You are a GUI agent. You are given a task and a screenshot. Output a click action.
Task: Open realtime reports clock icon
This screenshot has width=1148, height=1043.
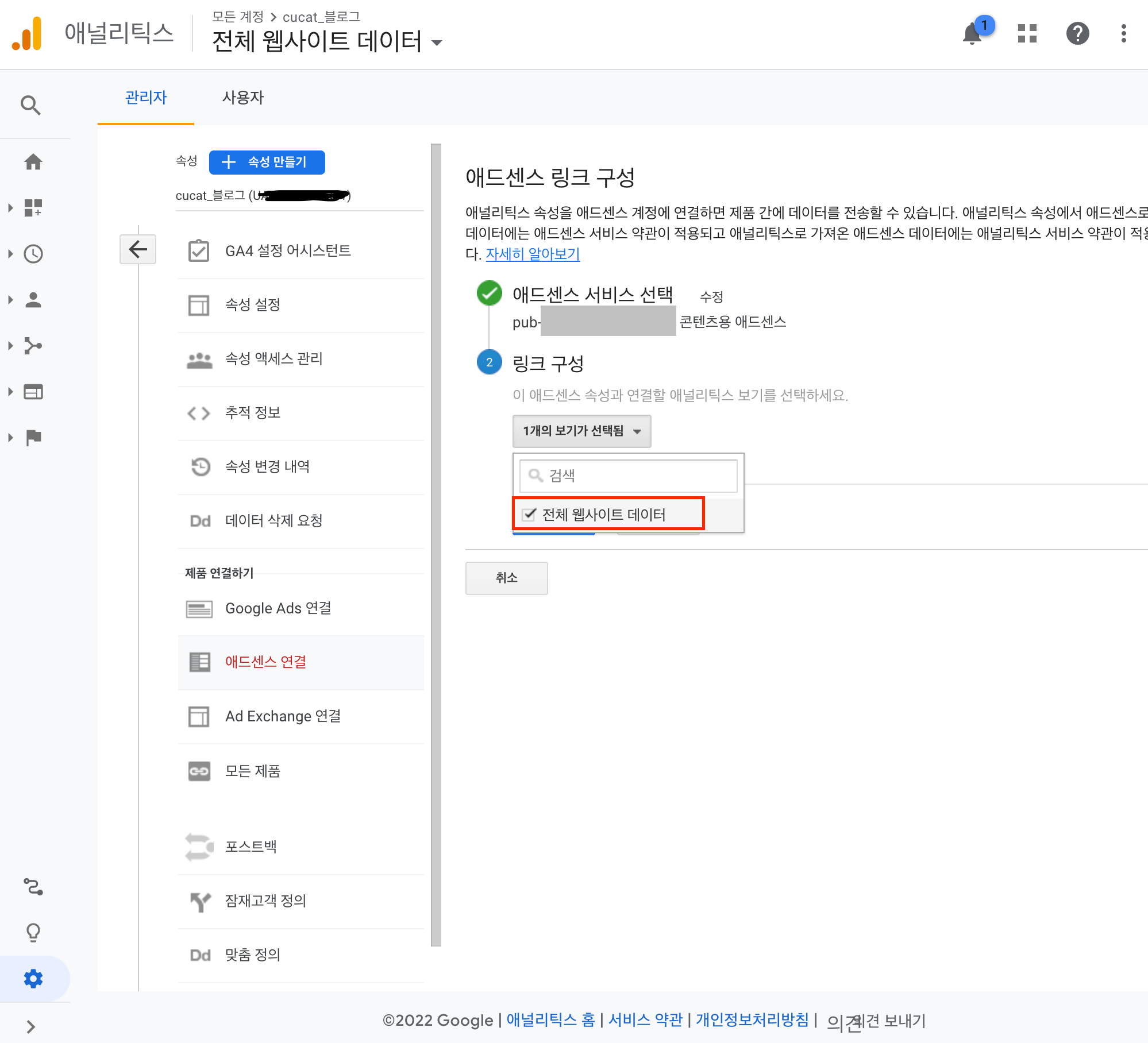point(33,253)
